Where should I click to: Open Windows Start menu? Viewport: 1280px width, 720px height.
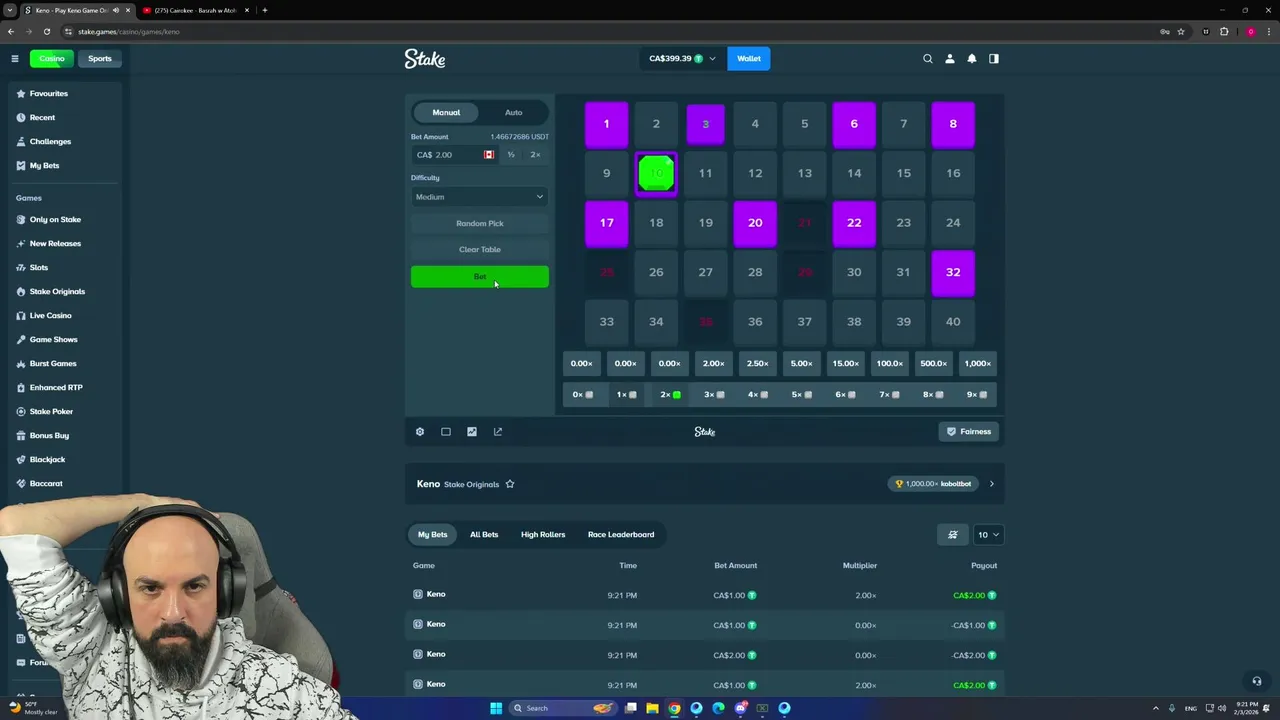click(x=496, y=708)
